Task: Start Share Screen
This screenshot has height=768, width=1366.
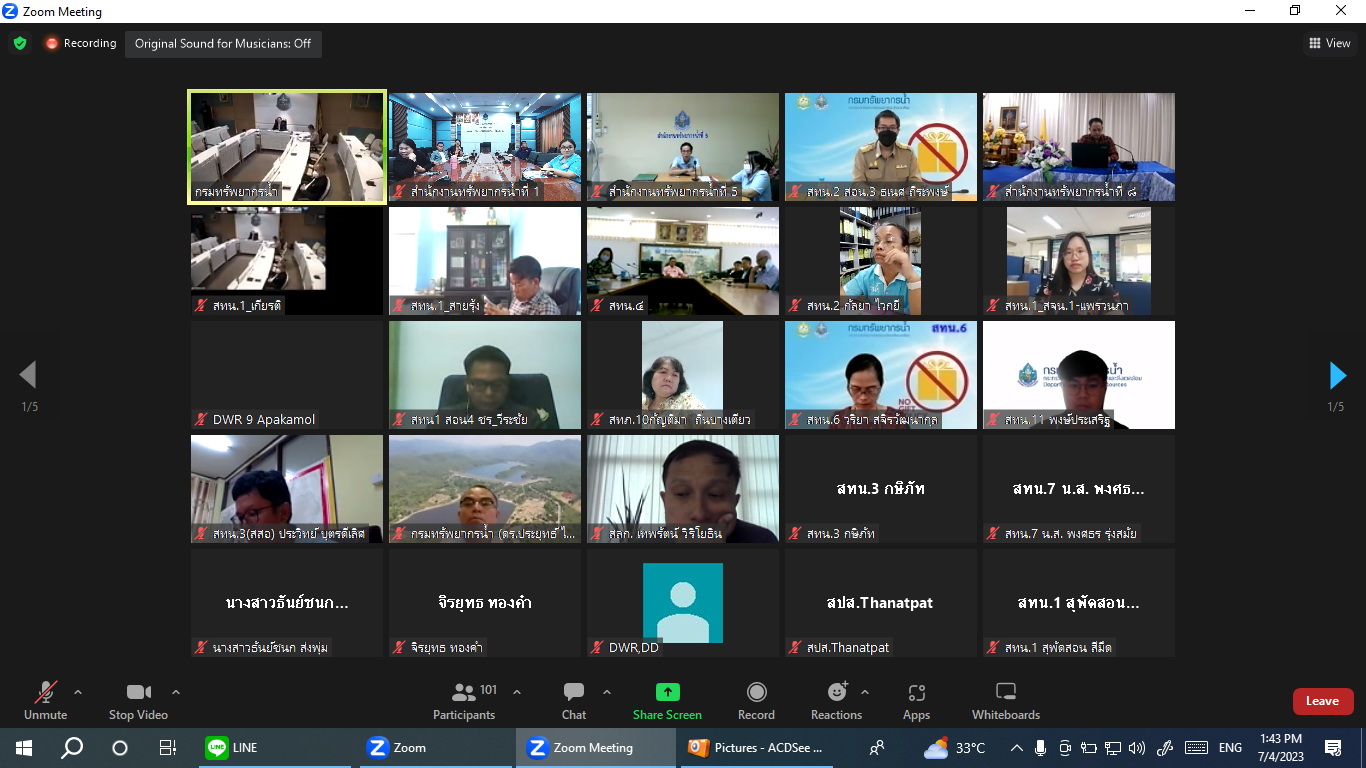Action: pyautogui.click(x=667, y=700)
